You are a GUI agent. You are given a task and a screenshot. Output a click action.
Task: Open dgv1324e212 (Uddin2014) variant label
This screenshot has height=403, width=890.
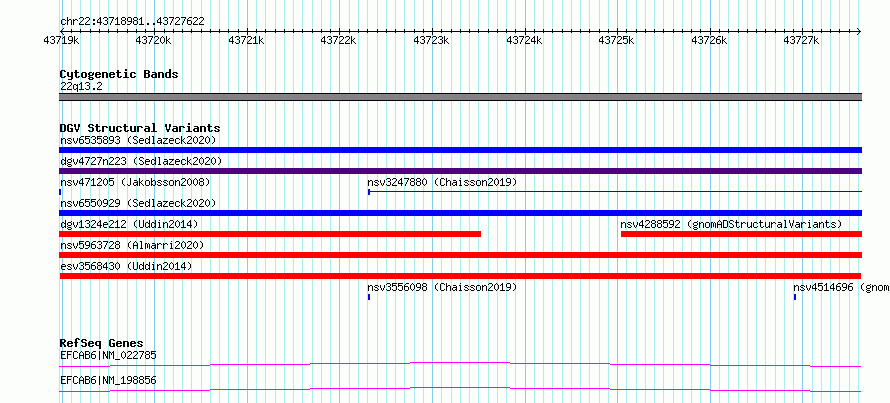click(129, 224)
